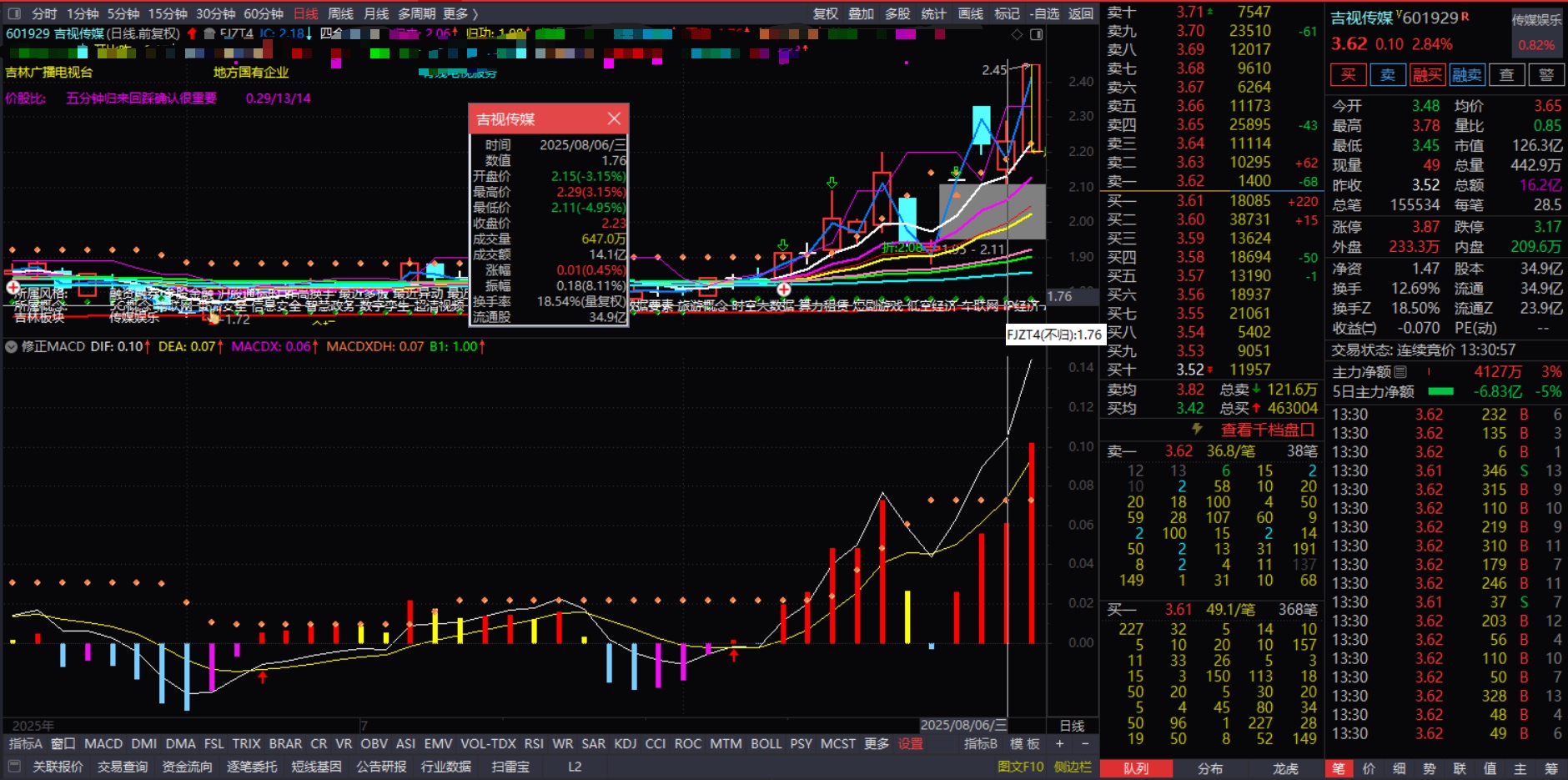Click 查看千档盘口 link
The image size is (1568, 780).
coord(1268,430)
